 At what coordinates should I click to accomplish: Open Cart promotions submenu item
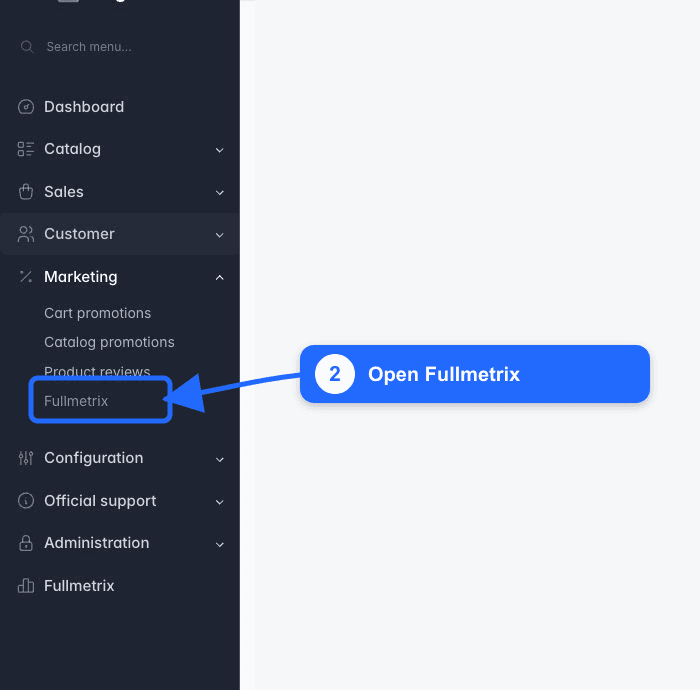(97, 313)
